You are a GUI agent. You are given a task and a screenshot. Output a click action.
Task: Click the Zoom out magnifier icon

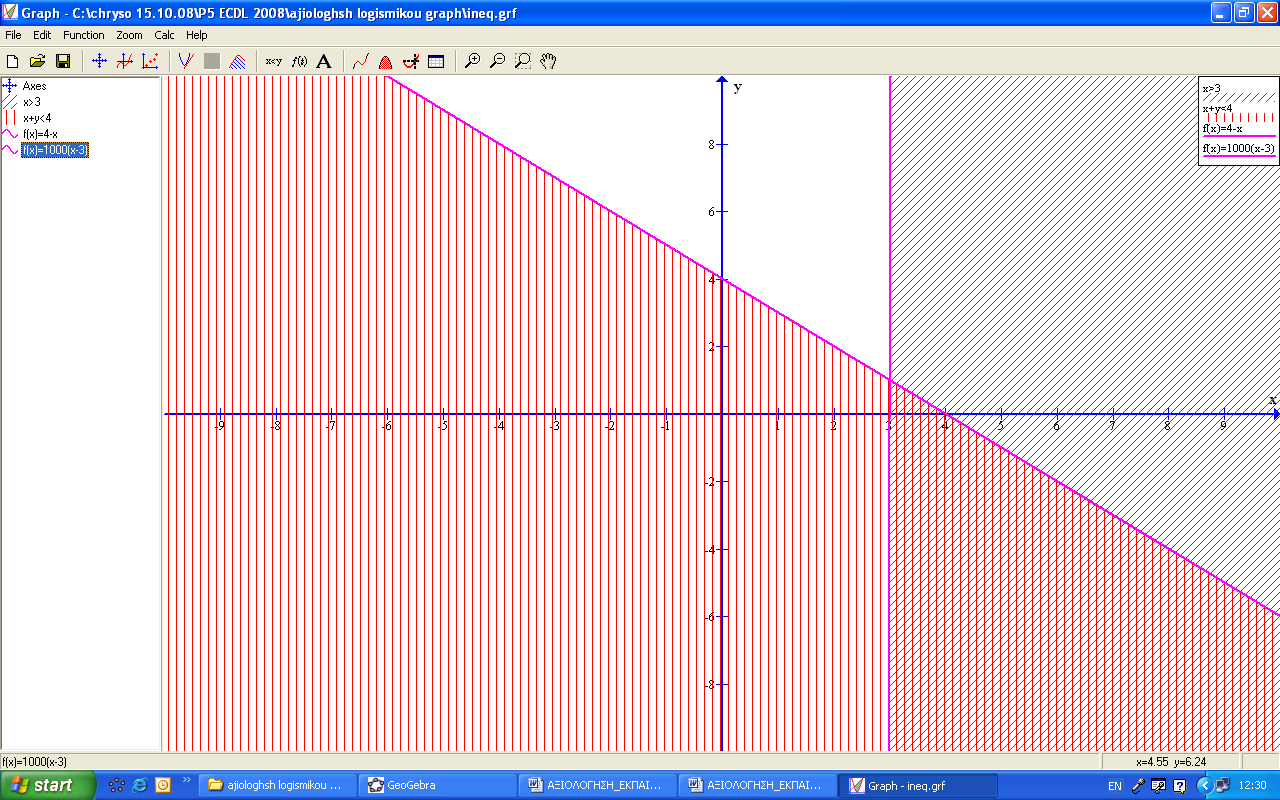tap(497, 61)
